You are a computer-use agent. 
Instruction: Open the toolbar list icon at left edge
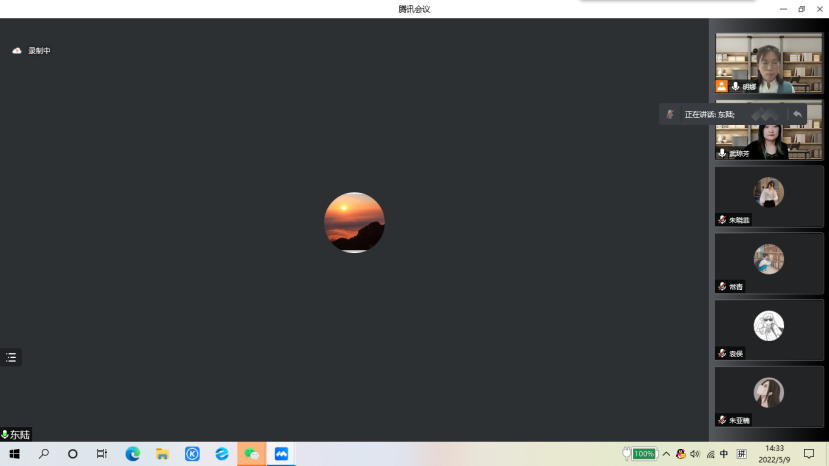11,357
